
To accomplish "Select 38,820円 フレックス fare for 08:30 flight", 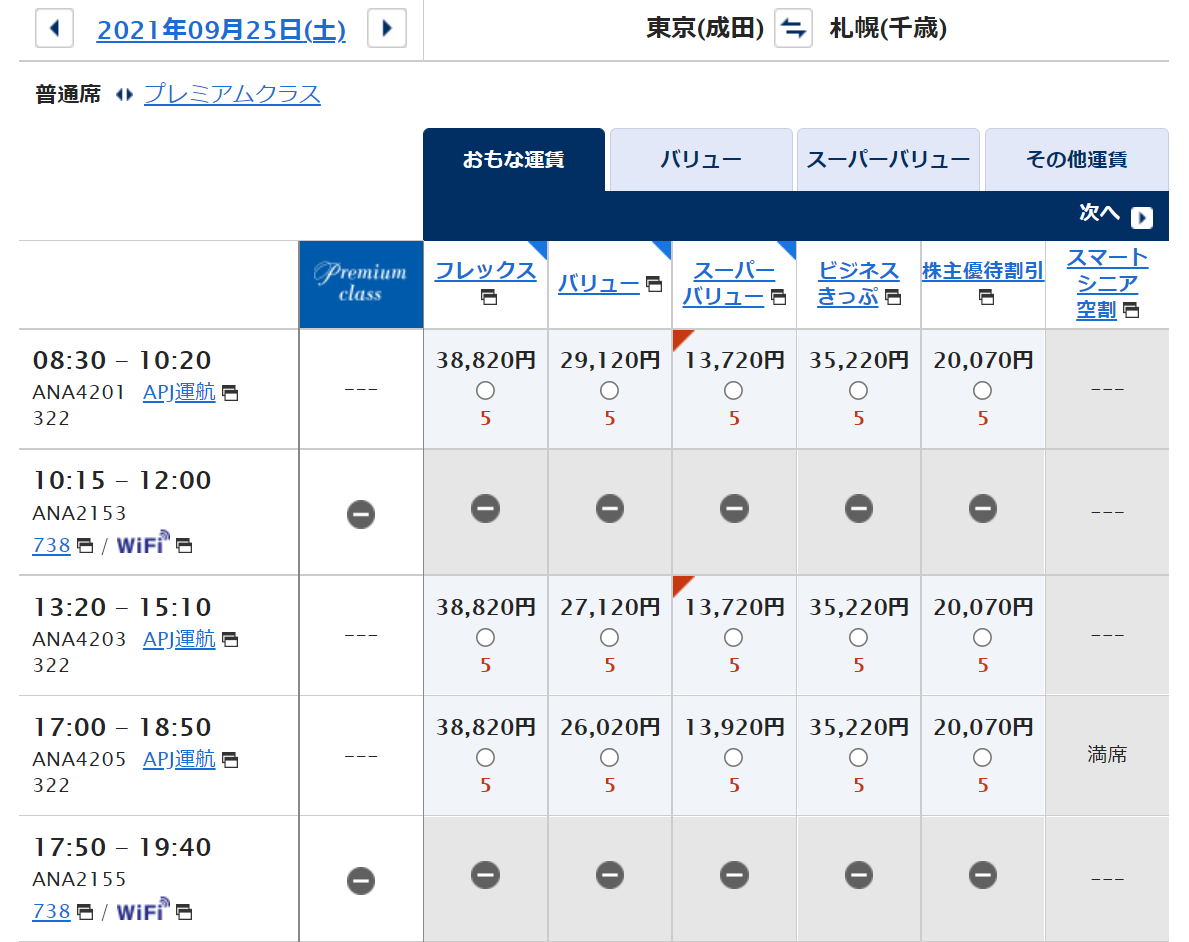I will (485, 391).
